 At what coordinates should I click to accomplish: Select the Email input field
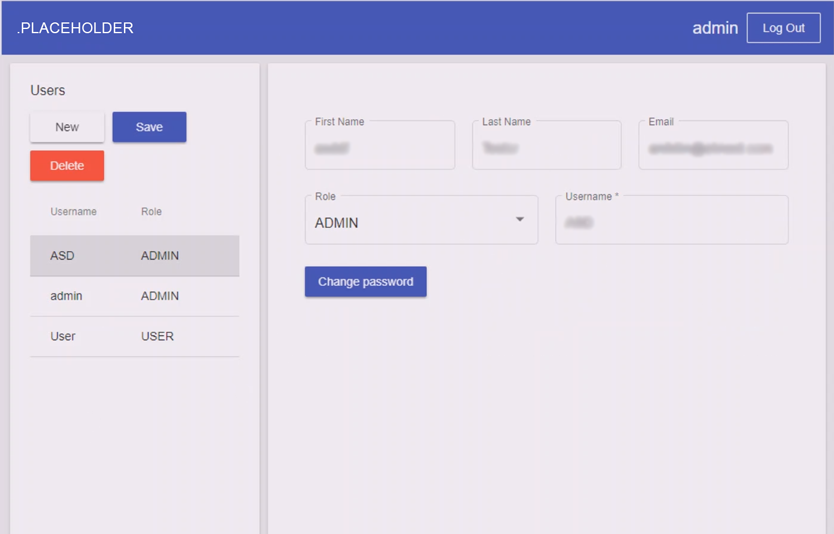(712, 148)
